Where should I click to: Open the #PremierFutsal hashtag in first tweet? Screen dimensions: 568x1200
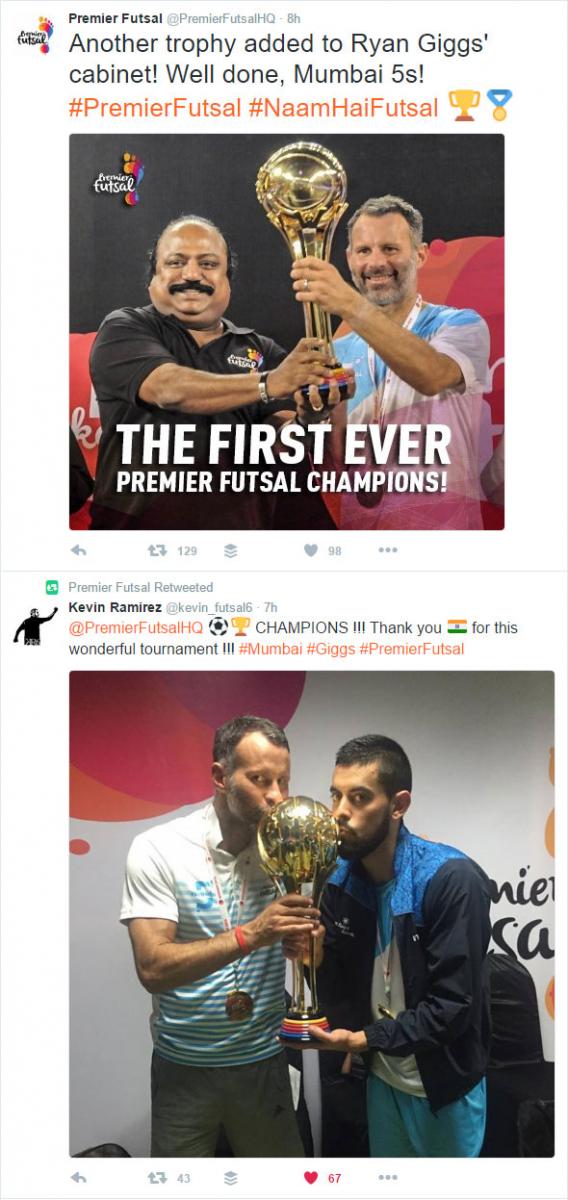(151, 108)
